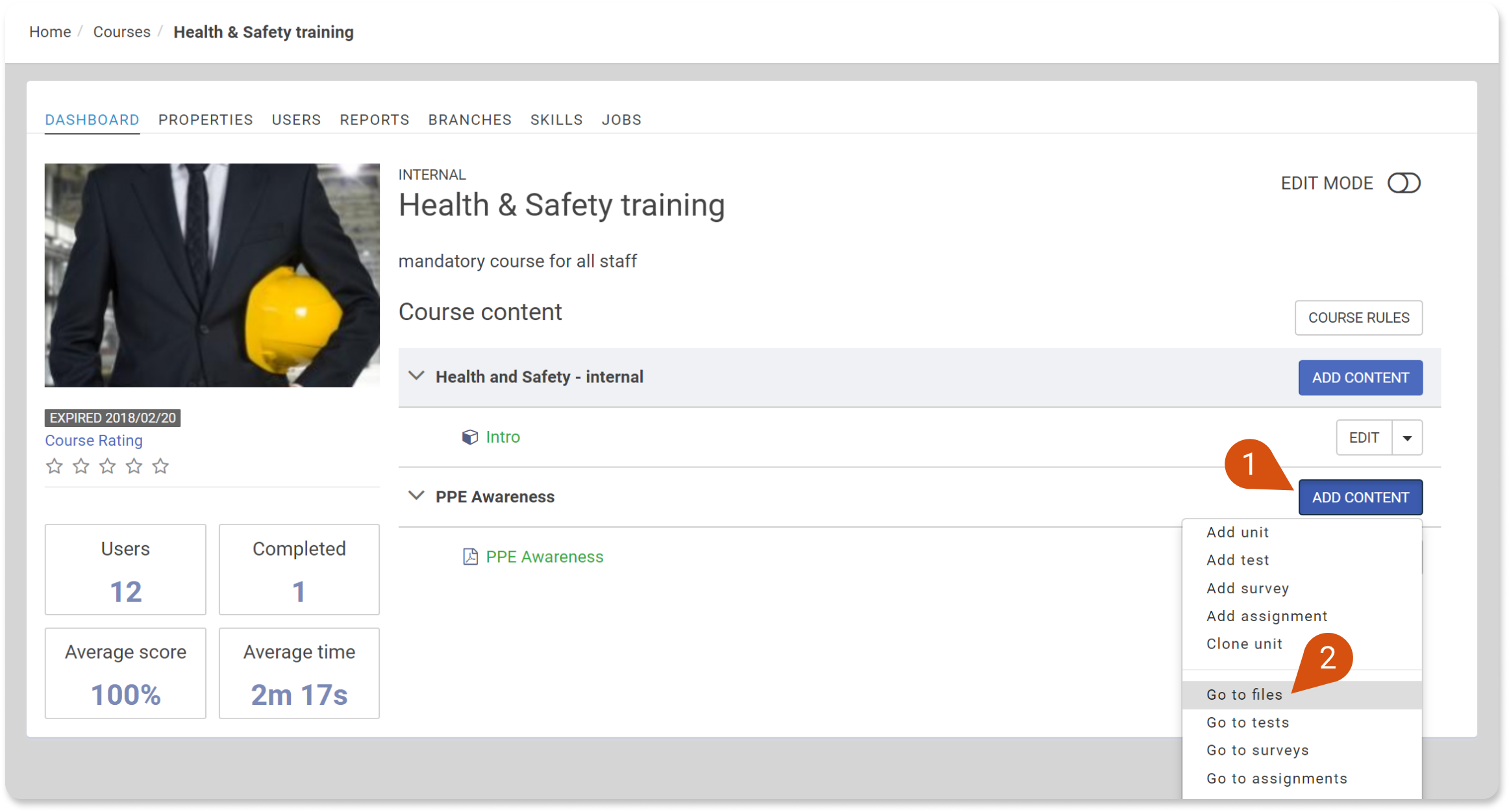Viewport: 1509px width, 812px height.
Task: Switch to the Branches tab
Action: tap(470, 120)
